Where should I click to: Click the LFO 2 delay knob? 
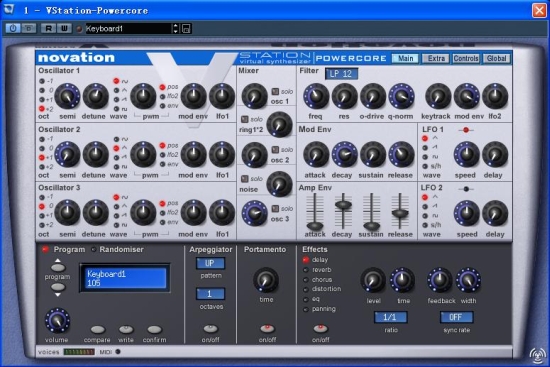click(495, 213)
